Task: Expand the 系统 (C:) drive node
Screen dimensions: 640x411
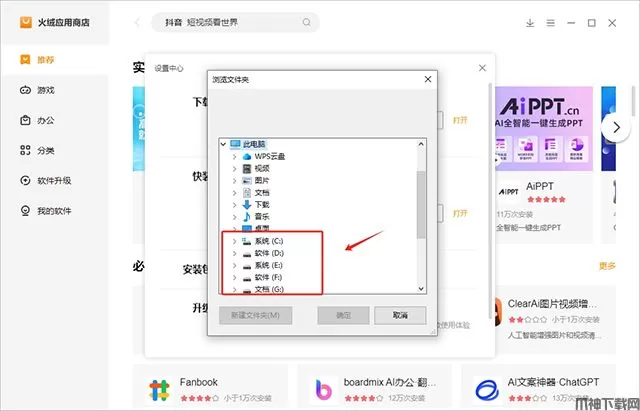Action: [234, 241]
